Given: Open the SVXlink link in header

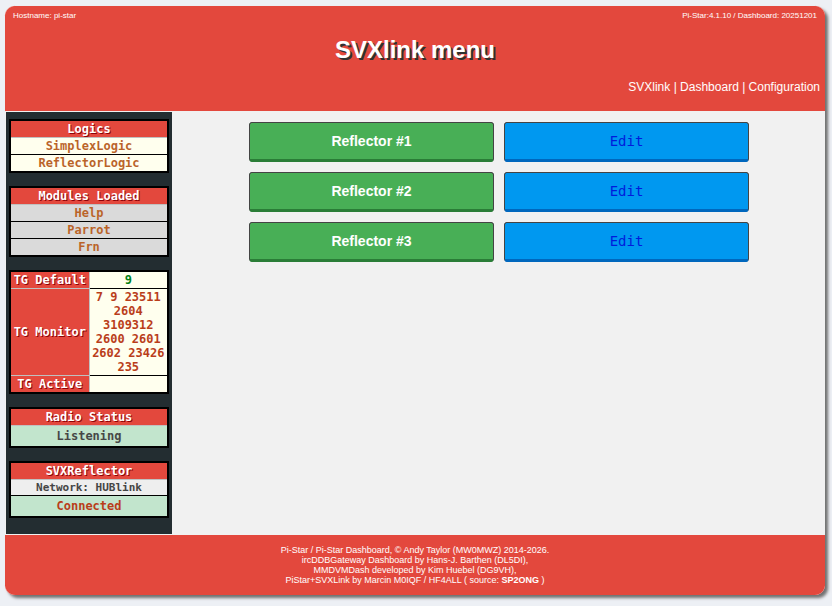Looking at the screenshot, I should pyautogui.click(x=649, y=87).
